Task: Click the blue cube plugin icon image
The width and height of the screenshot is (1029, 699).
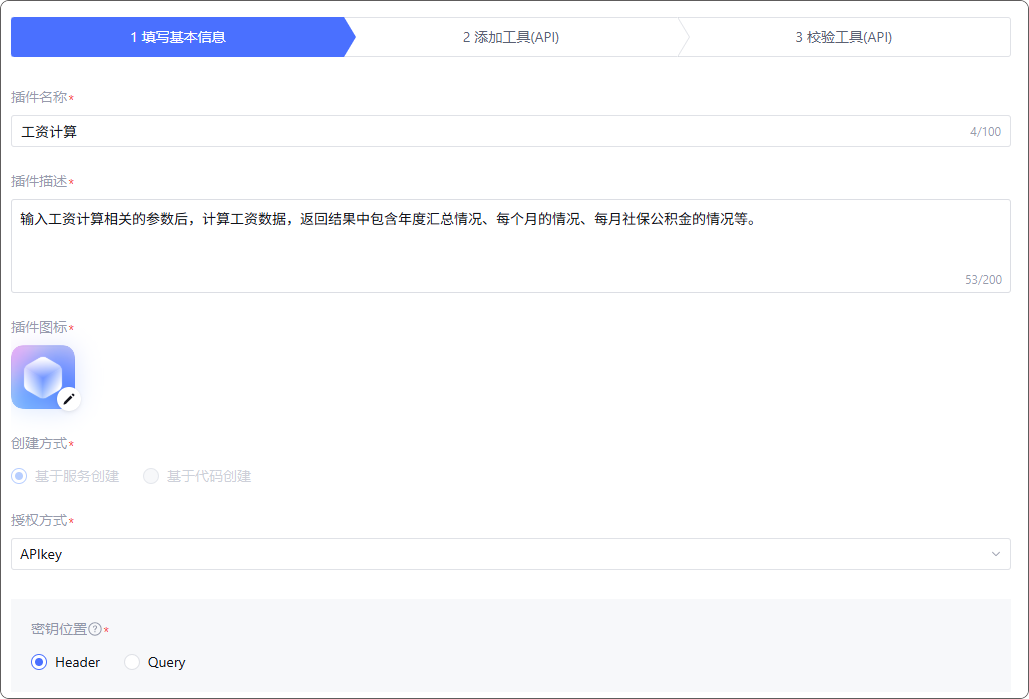Action: pyautogui.click(x=40, y=375)
